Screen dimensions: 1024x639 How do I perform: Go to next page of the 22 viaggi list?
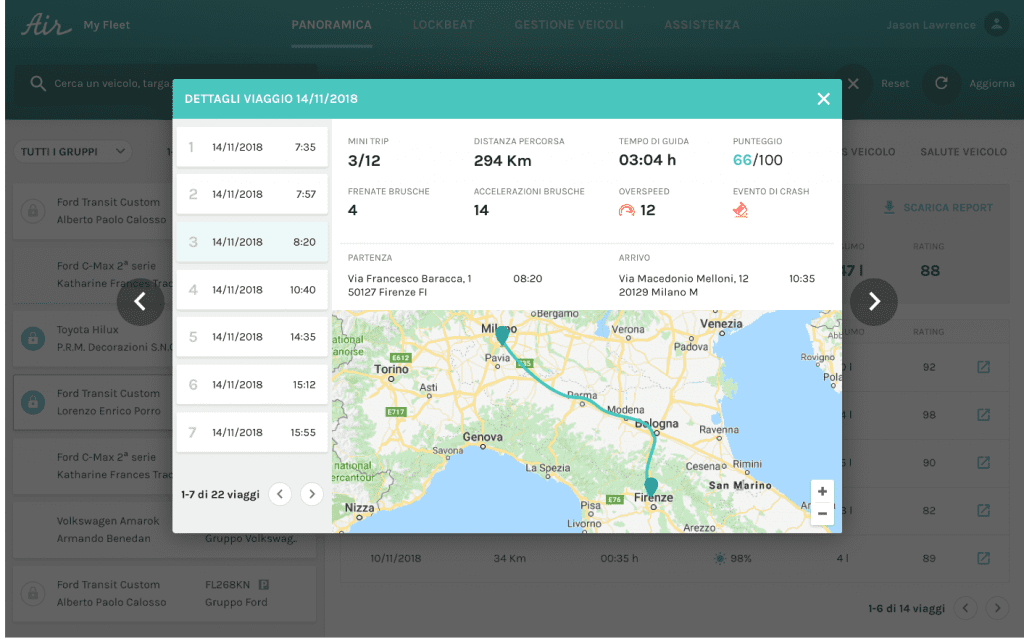click(310, 494)
